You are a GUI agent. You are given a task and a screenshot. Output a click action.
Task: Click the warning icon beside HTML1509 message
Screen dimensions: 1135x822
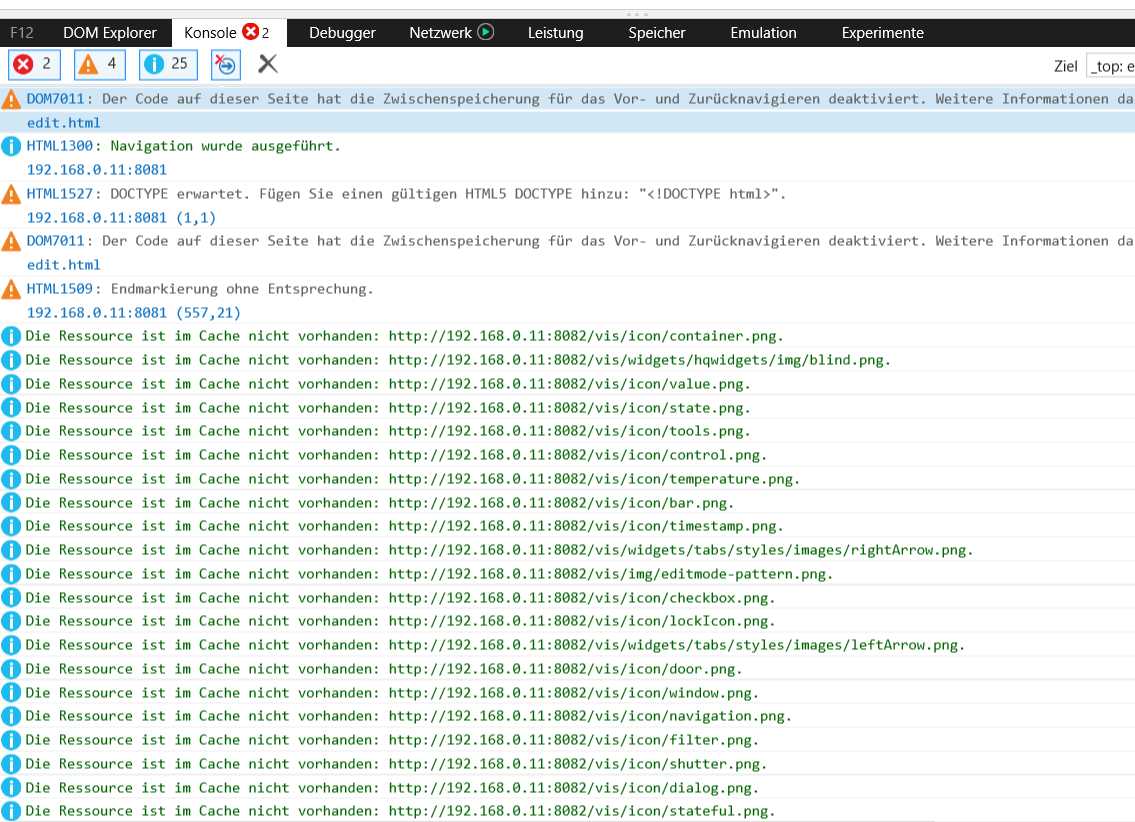(x=12, y=290)
